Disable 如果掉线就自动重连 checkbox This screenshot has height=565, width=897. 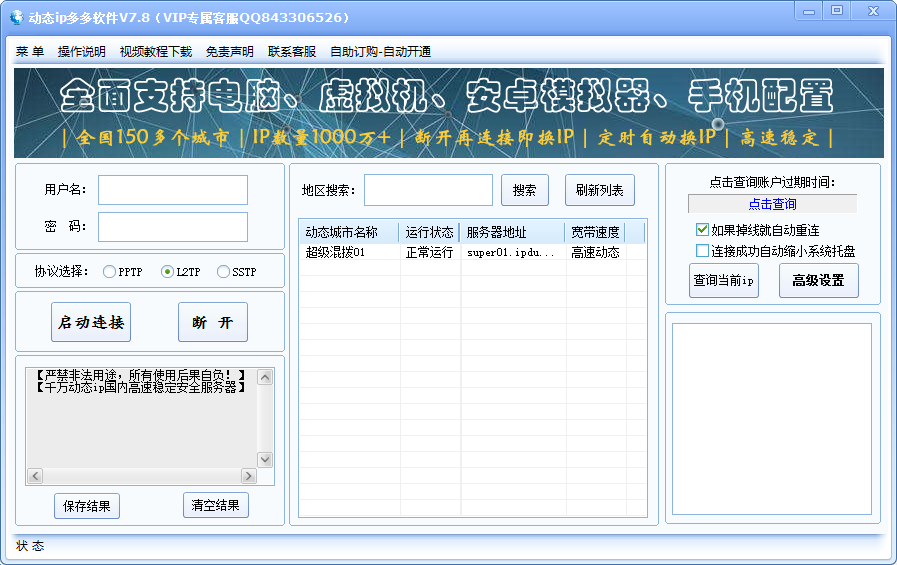pos(702,230)
